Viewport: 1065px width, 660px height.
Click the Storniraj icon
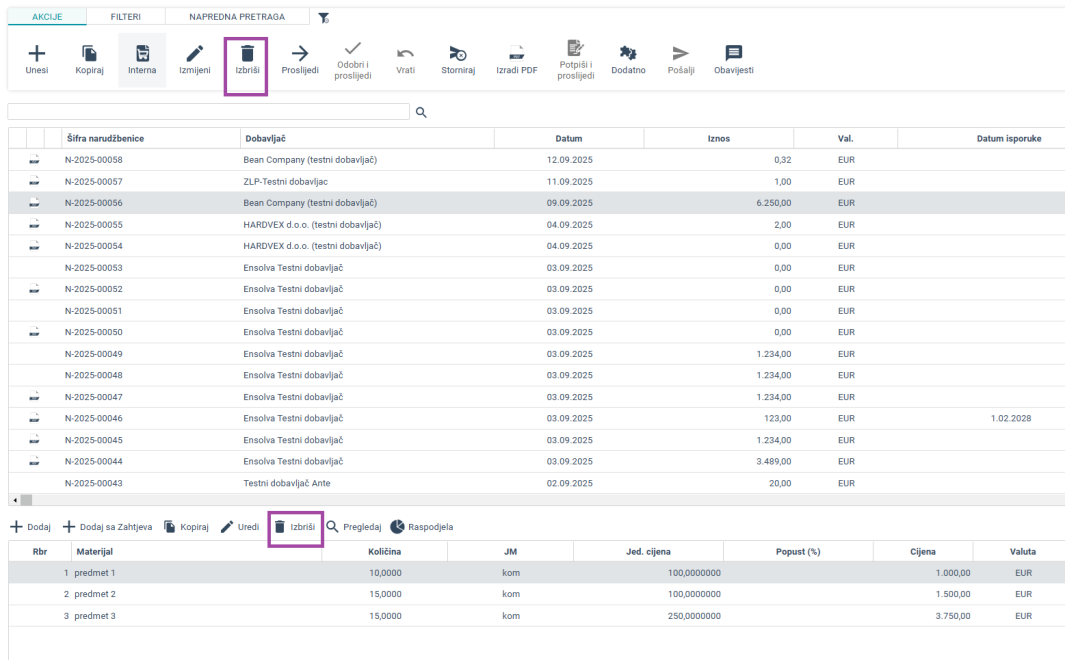point(457,54)
